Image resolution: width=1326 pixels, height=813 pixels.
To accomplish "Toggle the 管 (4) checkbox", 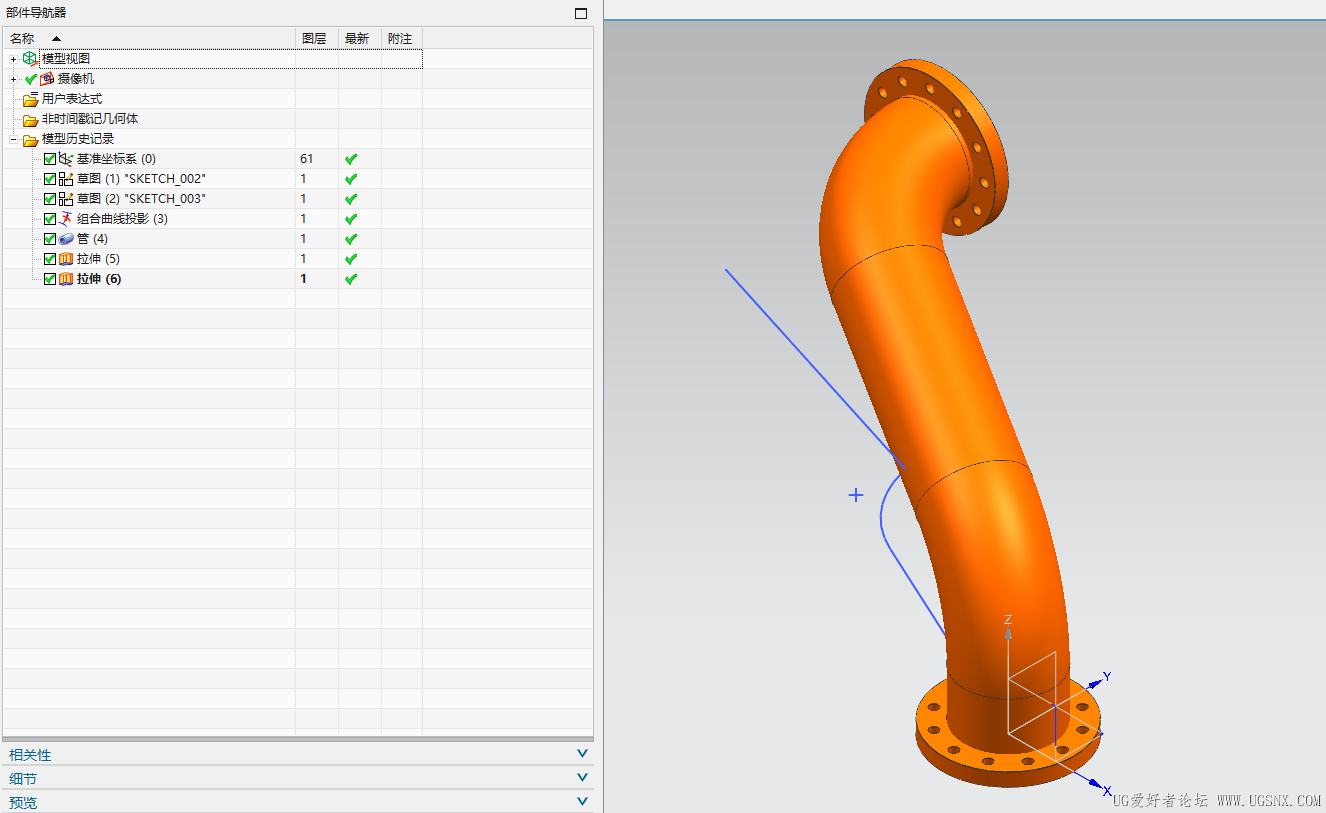I will pos(50,239).
